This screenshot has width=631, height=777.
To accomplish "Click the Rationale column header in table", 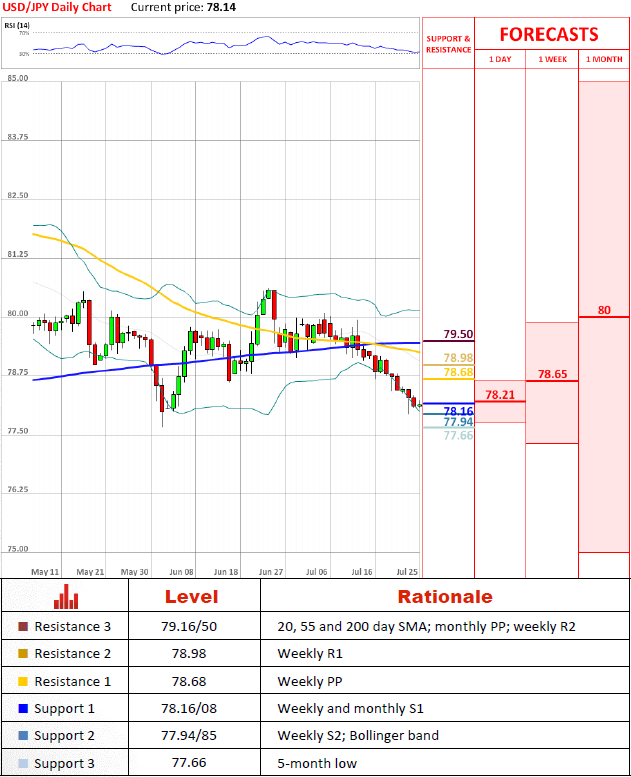I will (445, 597).
